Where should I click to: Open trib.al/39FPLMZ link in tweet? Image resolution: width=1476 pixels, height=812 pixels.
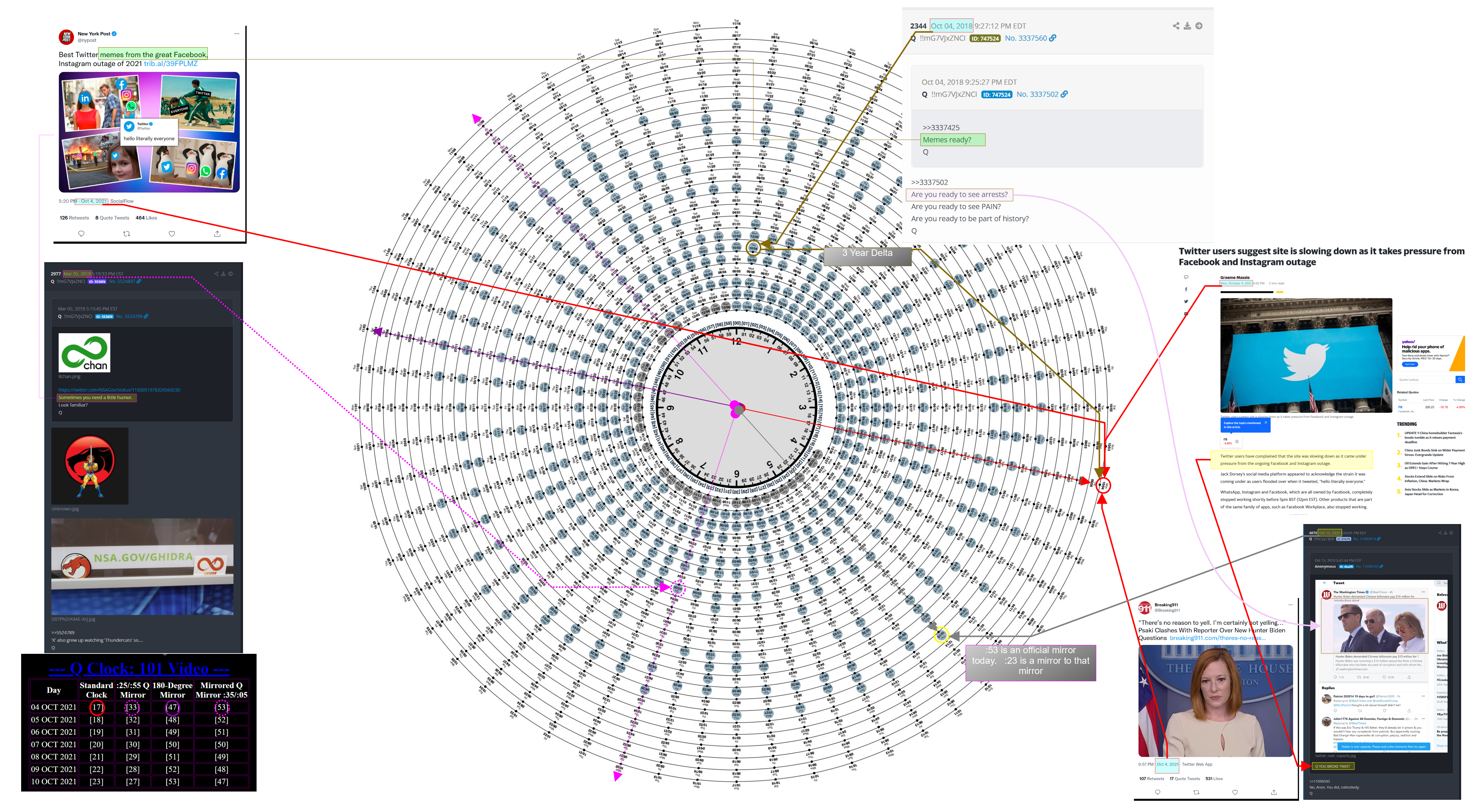(x=171, y=64)
